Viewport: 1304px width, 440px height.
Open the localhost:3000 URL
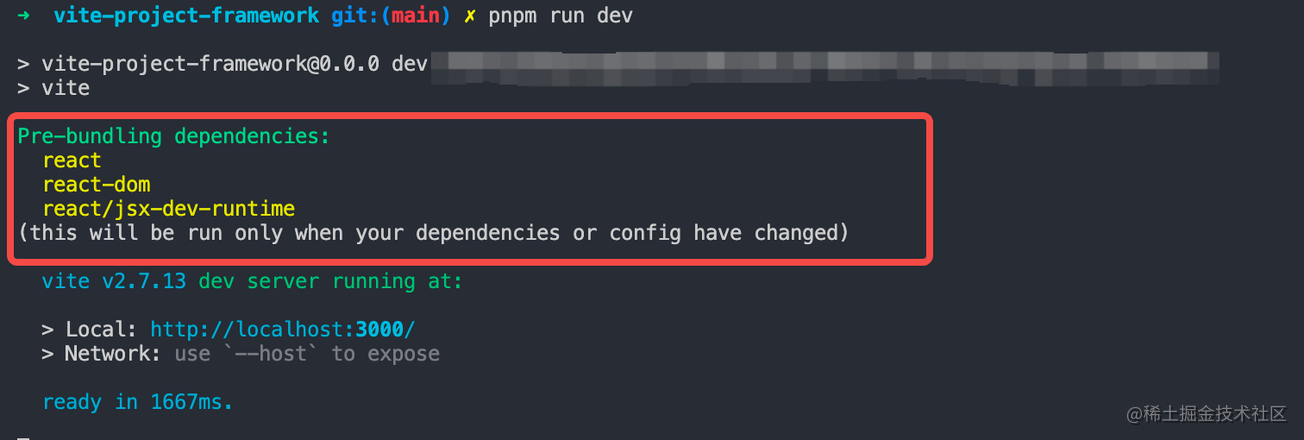point(282,329)
